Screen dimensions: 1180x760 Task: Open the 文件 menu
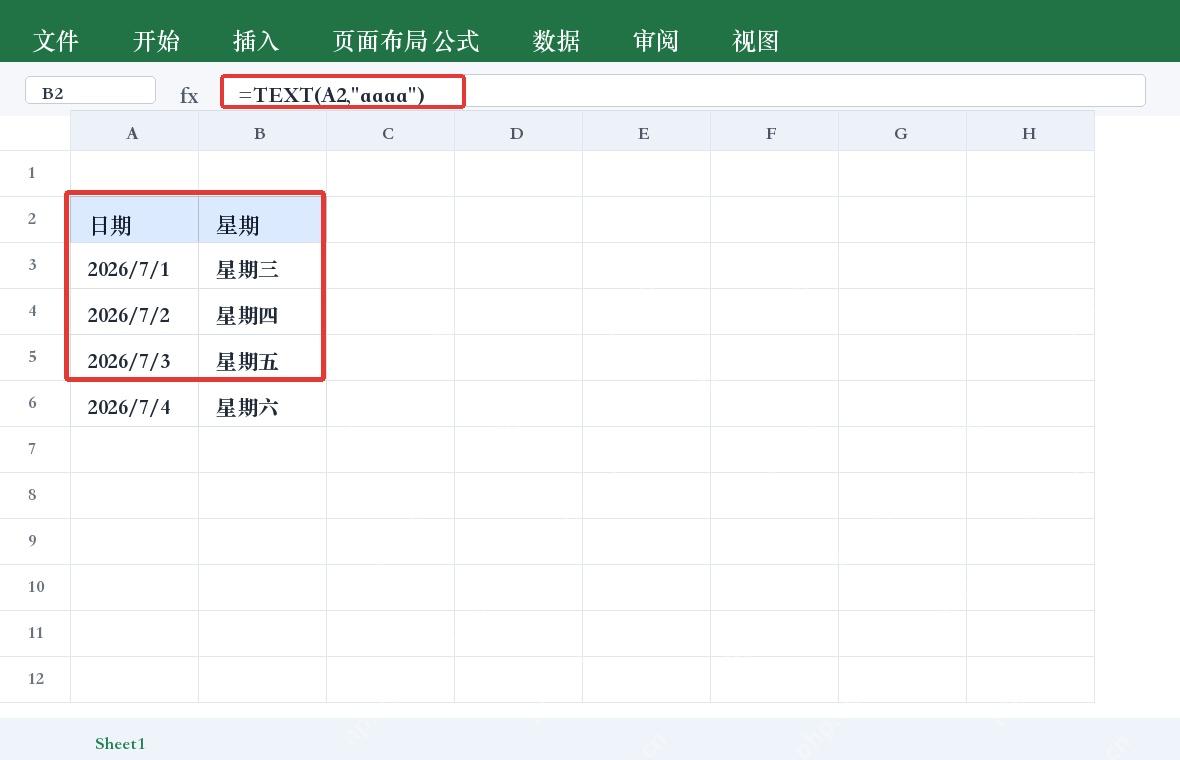pyautogui.click(x=56, y=41)
